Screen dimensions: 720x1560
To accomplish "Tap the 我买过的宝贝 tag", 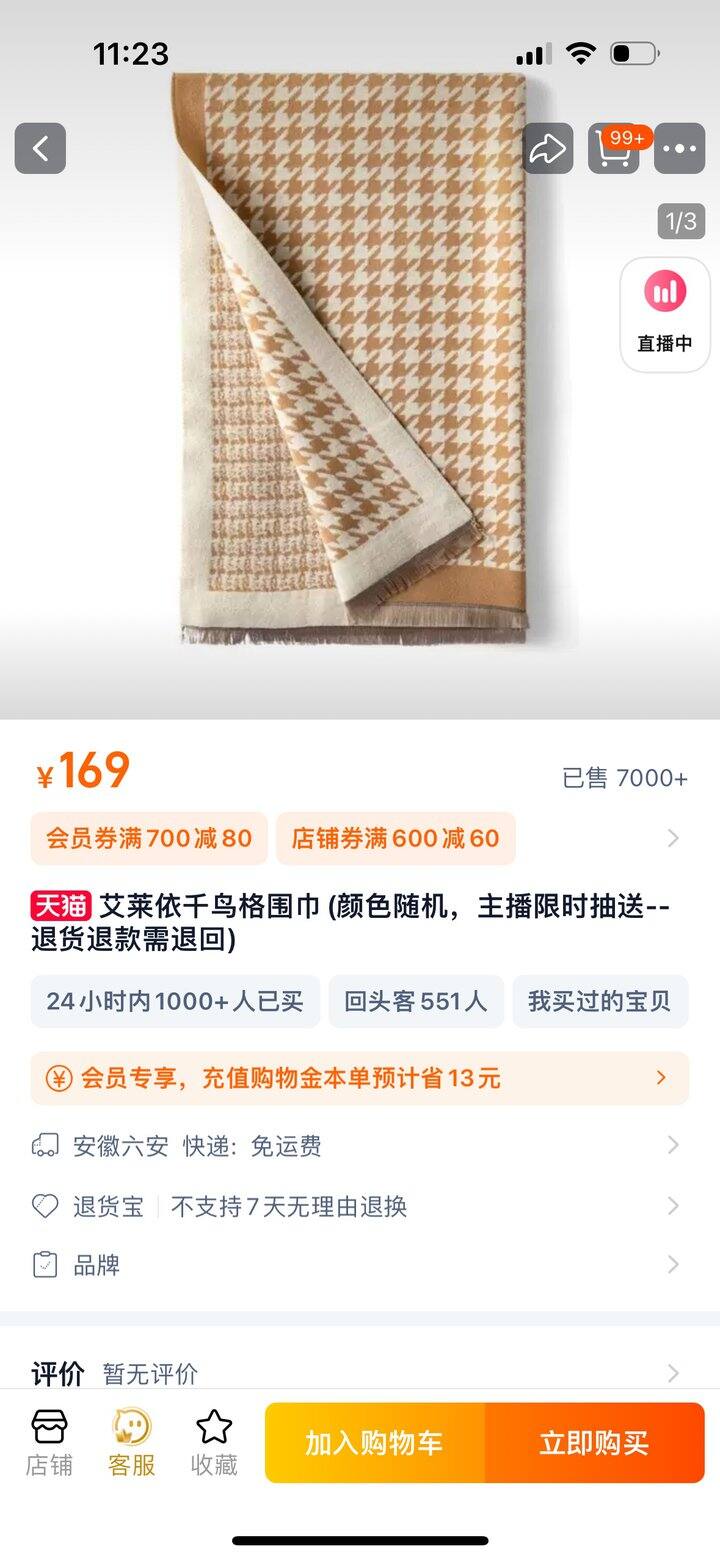I will pos(600,1001).
